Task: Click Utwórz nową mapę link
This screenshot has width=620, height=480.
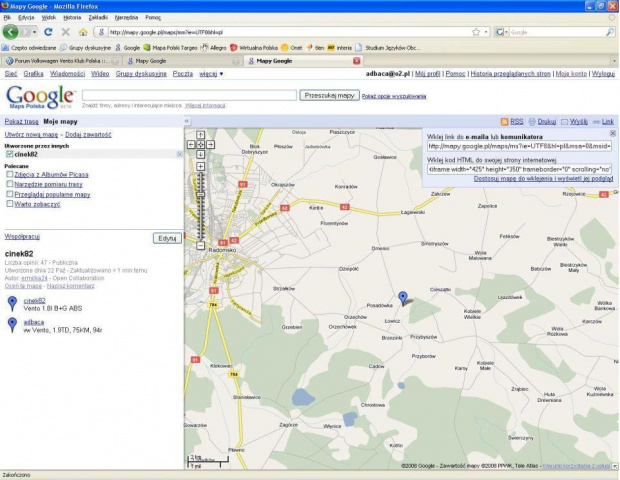Action: coord(31,135)
